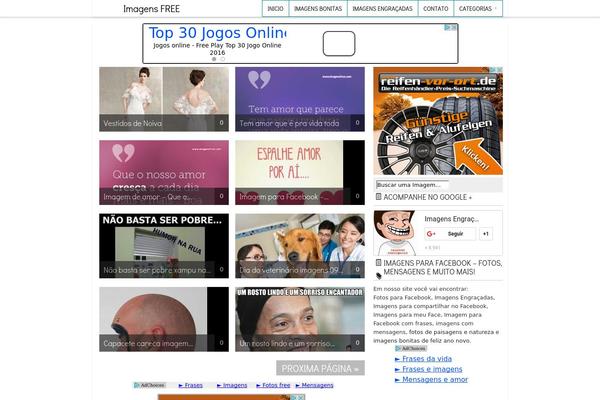Viewport: 600px width, 400px height.
Task: Go to PROXIMA PÁGINA
Action: pos(320,368)
